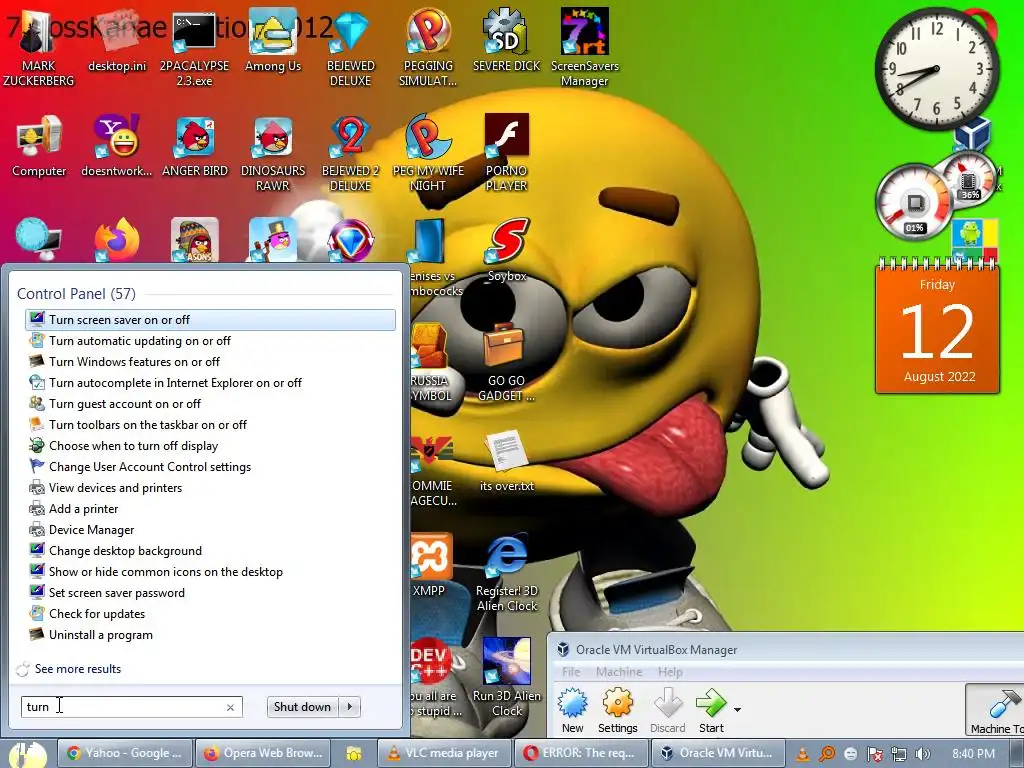Open the XMPP desktop icon
The width and height of the screenshot is (1024, 768).
[x=429, y=564]
